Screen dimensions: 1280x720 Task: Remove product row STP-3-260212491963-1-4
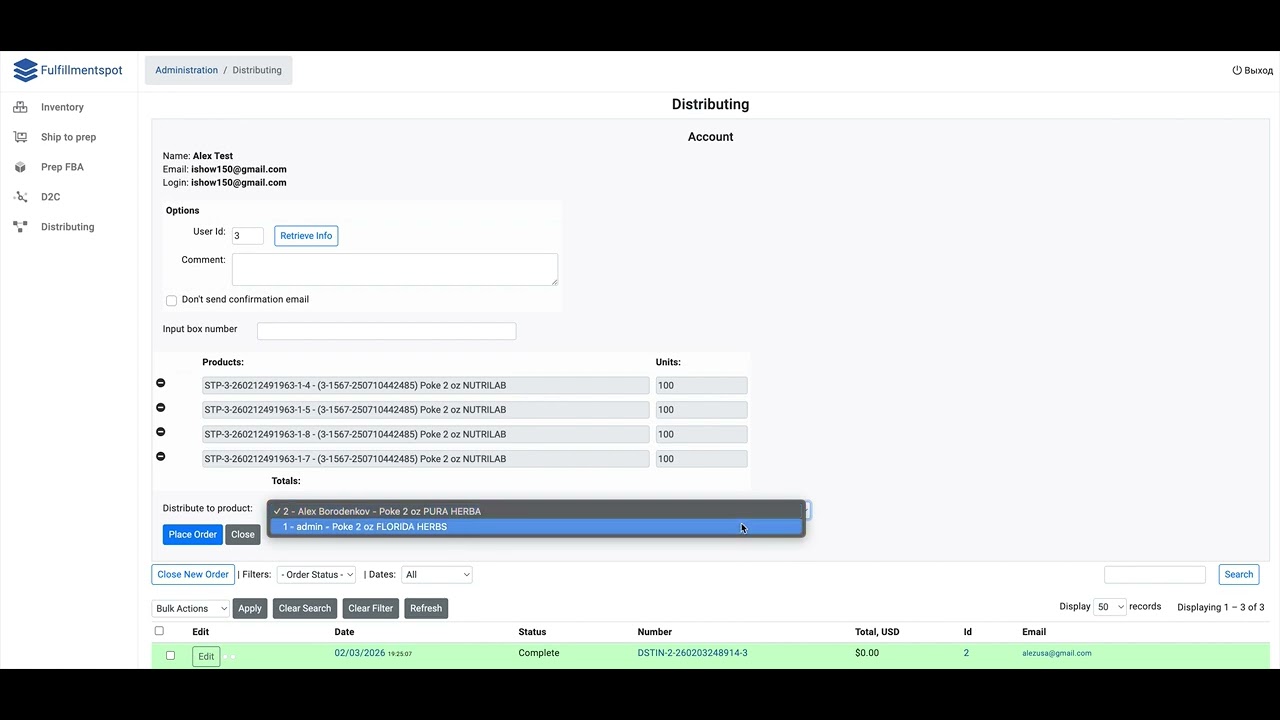coord(160,383)
